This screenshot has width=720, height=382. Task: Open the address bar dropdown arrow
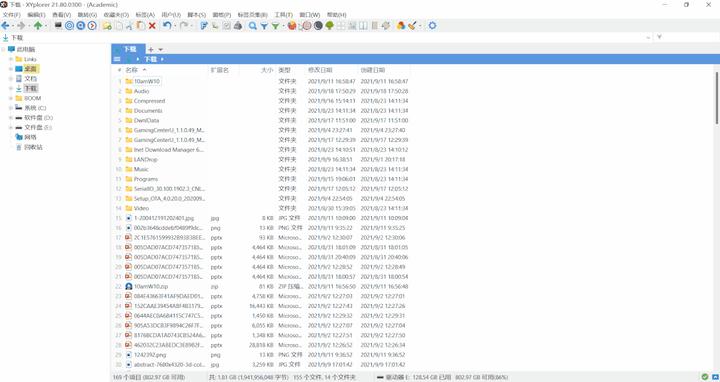(648, 37)
